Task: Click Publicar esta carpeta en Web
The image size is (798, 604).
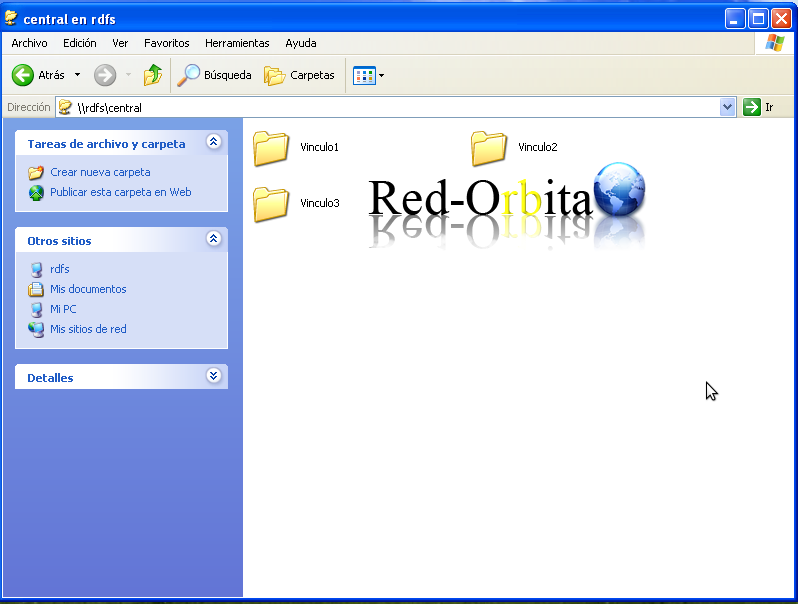Action: click(121, 192)
